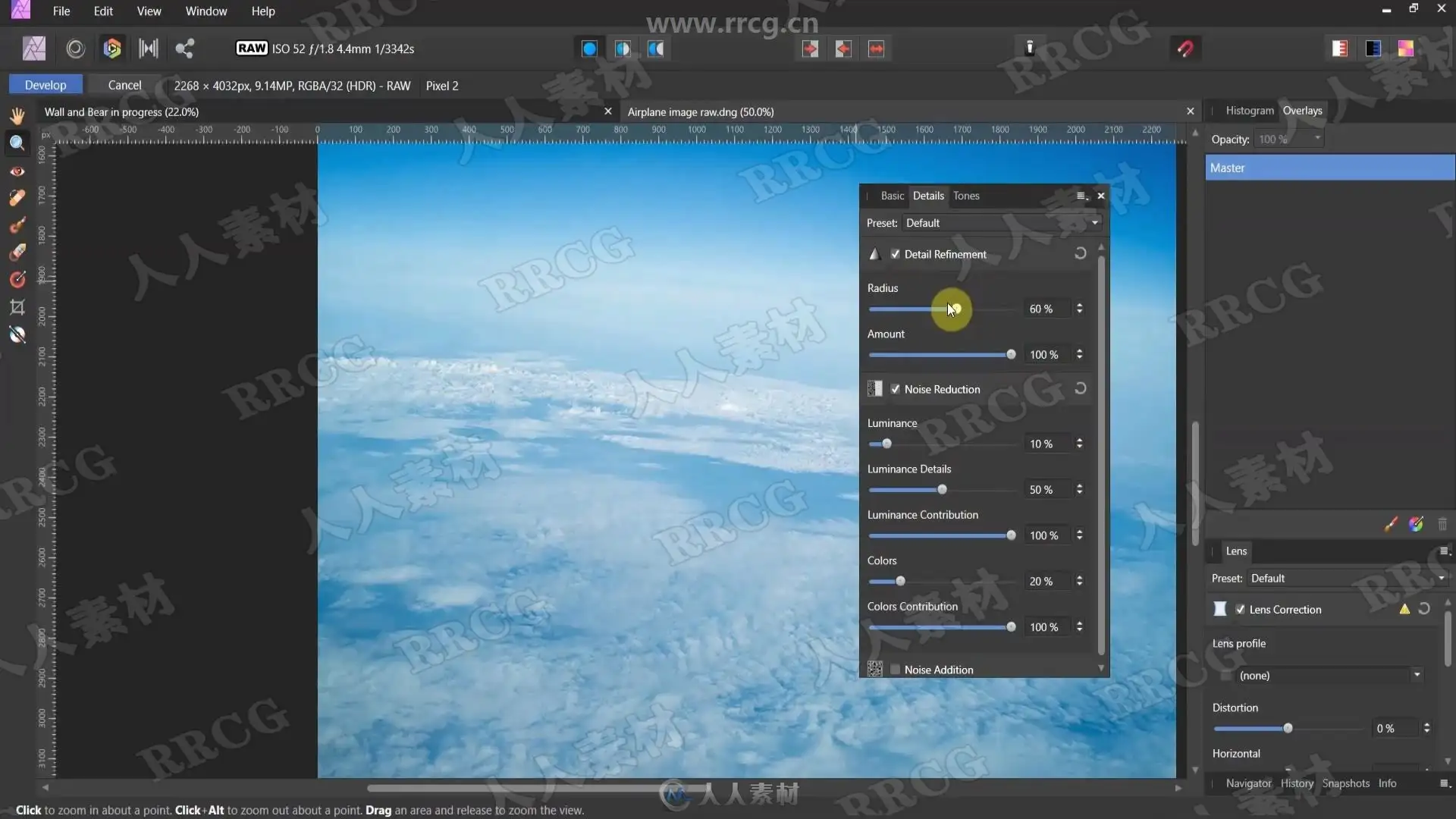Show clipped highlights icon in toolbar

point(1340,49)
